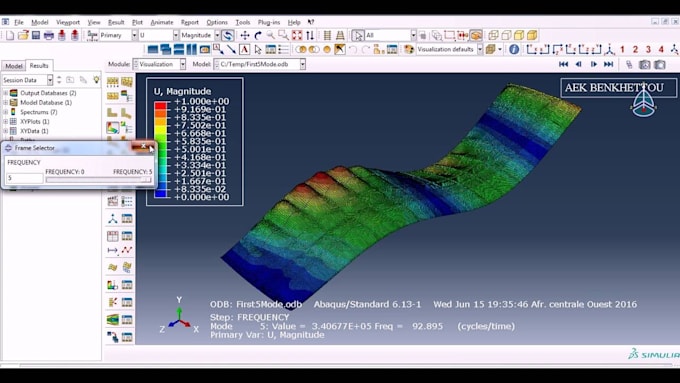
Task: Open the Visualization defaults dropdown
Action: click(480, 49)
